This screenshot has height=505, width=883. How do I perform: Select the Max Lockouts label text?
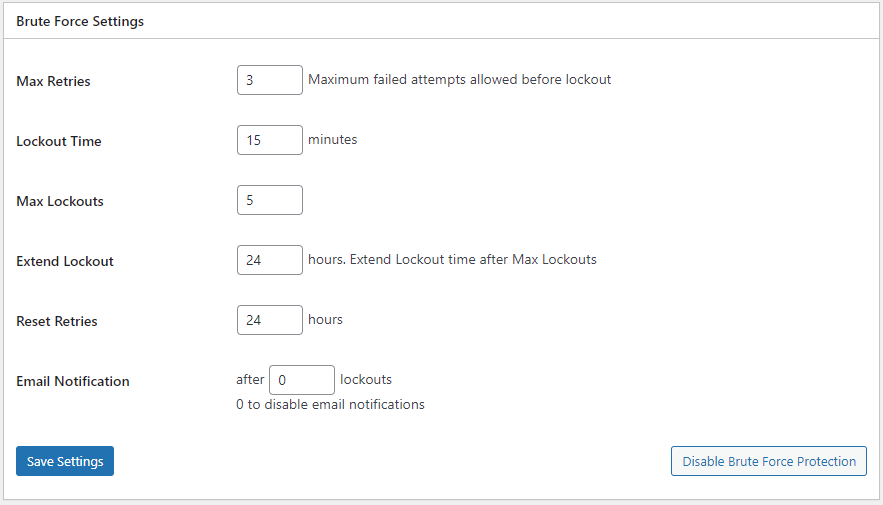[x=60, y=201]
